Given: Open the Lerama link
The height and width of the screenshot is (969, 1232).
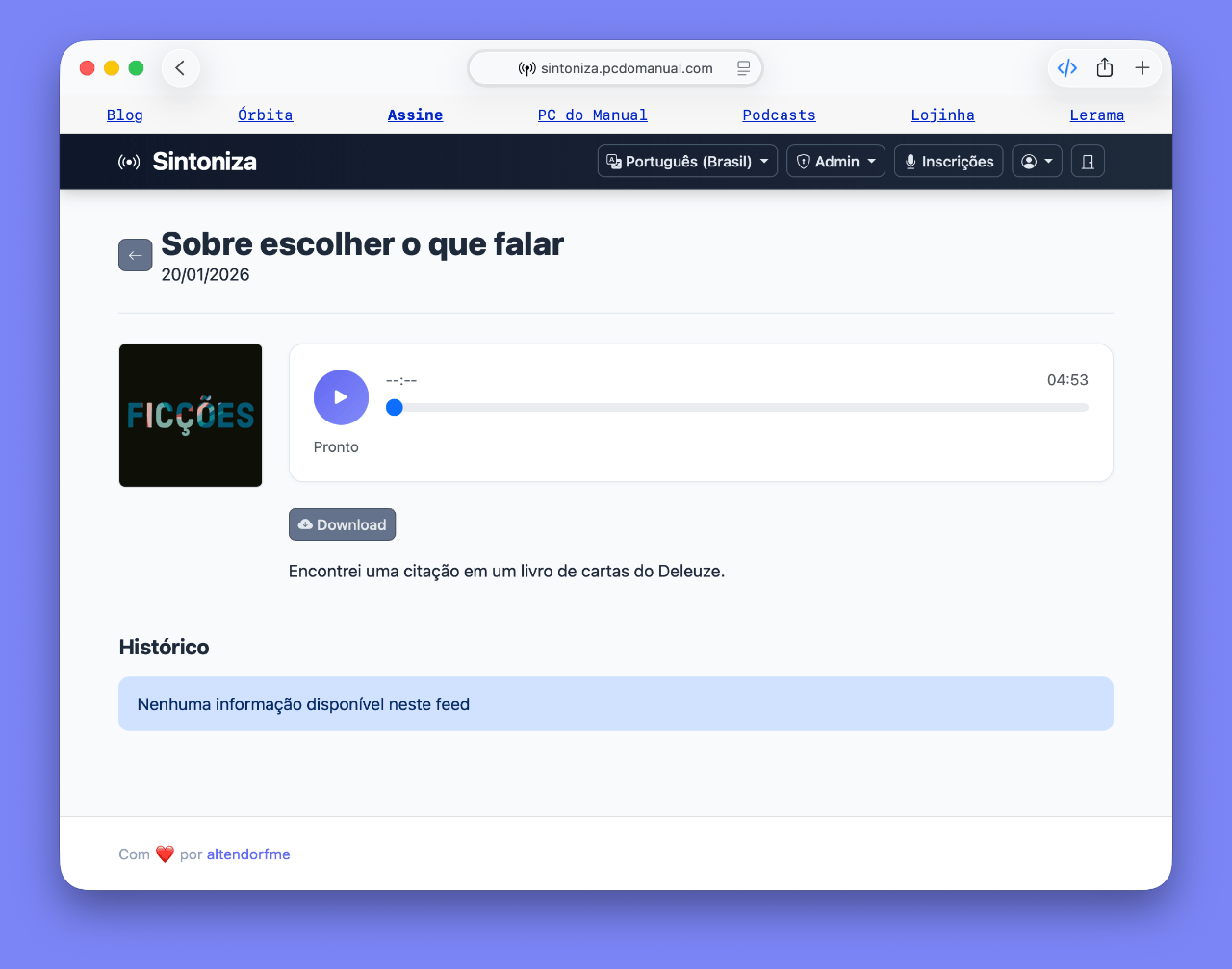Looking at the screenshot, I should 1097,115.
